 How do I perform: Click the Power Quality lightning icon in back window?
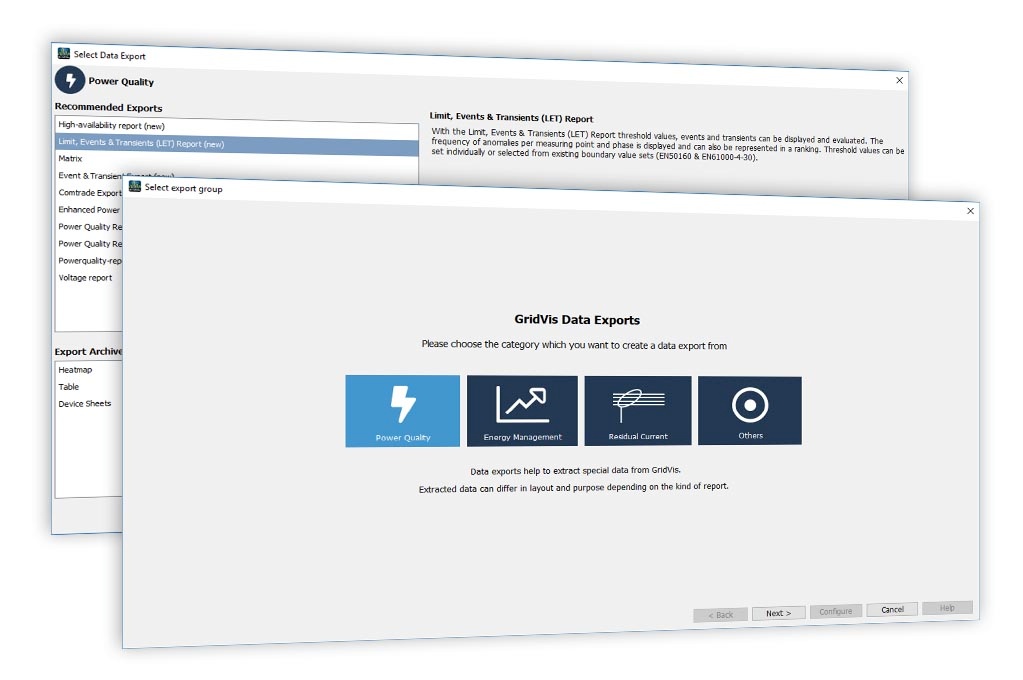click(70, 80)
